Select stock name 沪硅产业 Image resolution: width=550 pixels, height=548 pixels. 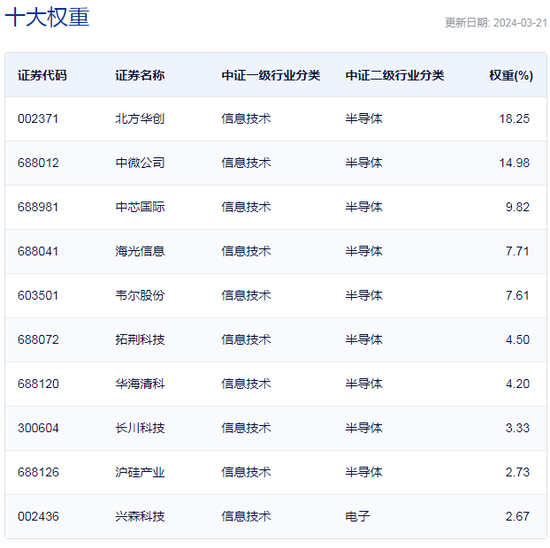140,472
